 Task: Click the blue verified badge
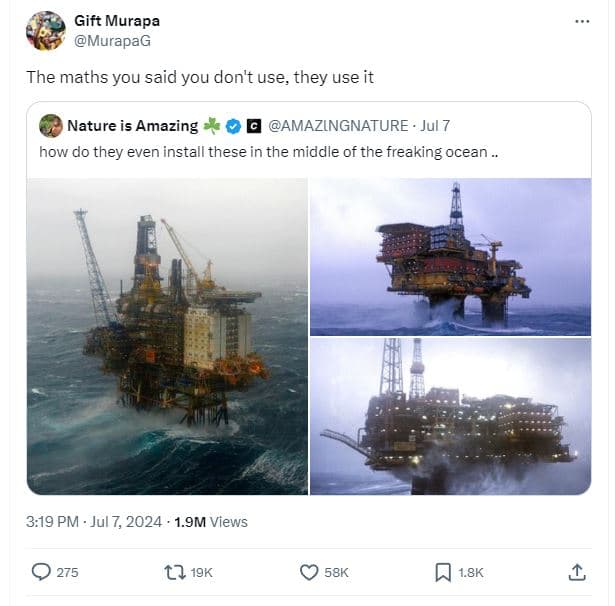[233, 126]
